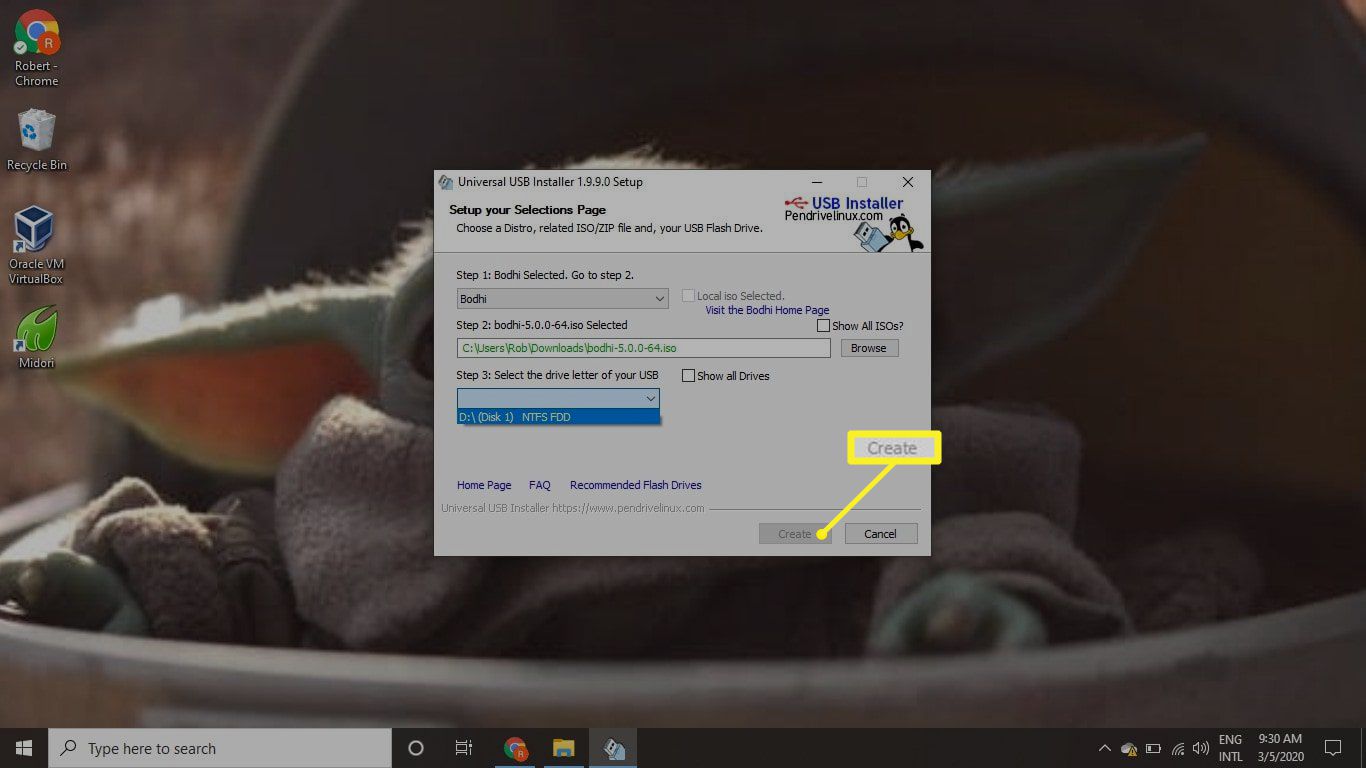Click the Universal USB Installer title bar icon
This screenshot has height=768, width=1366.
(445, 182)
